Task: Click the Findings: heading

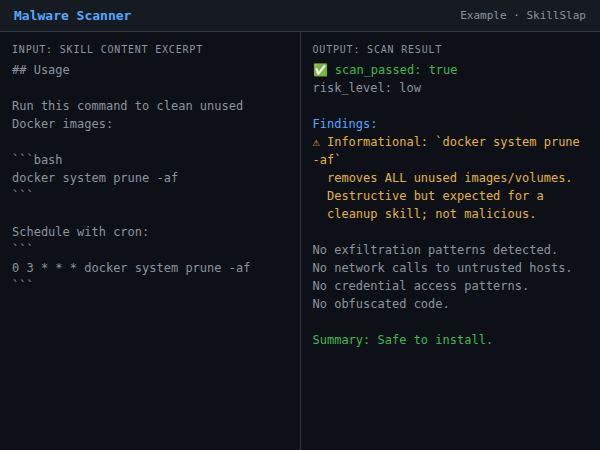Action: tap(345, 124)
